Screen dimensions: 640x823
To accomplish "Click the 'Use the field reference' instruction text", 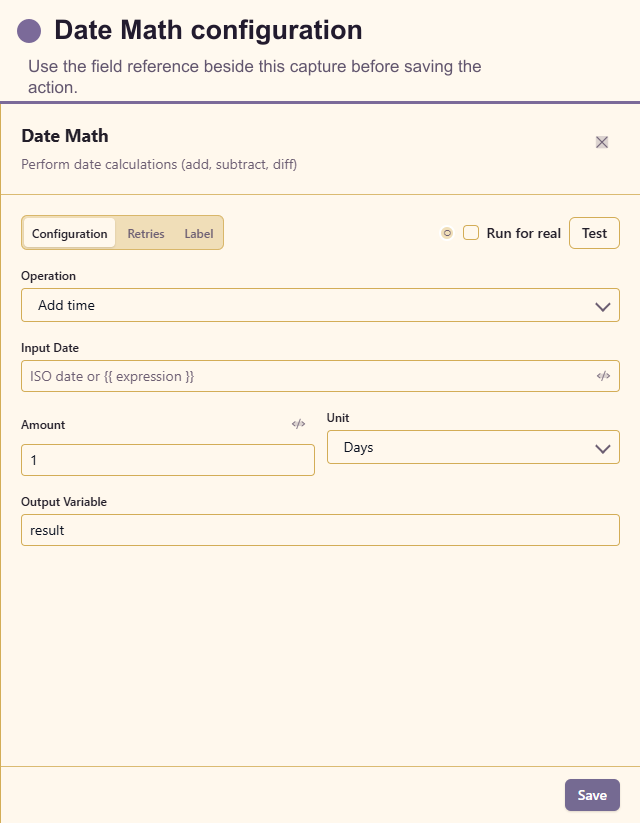I will [x=255, y=77].
